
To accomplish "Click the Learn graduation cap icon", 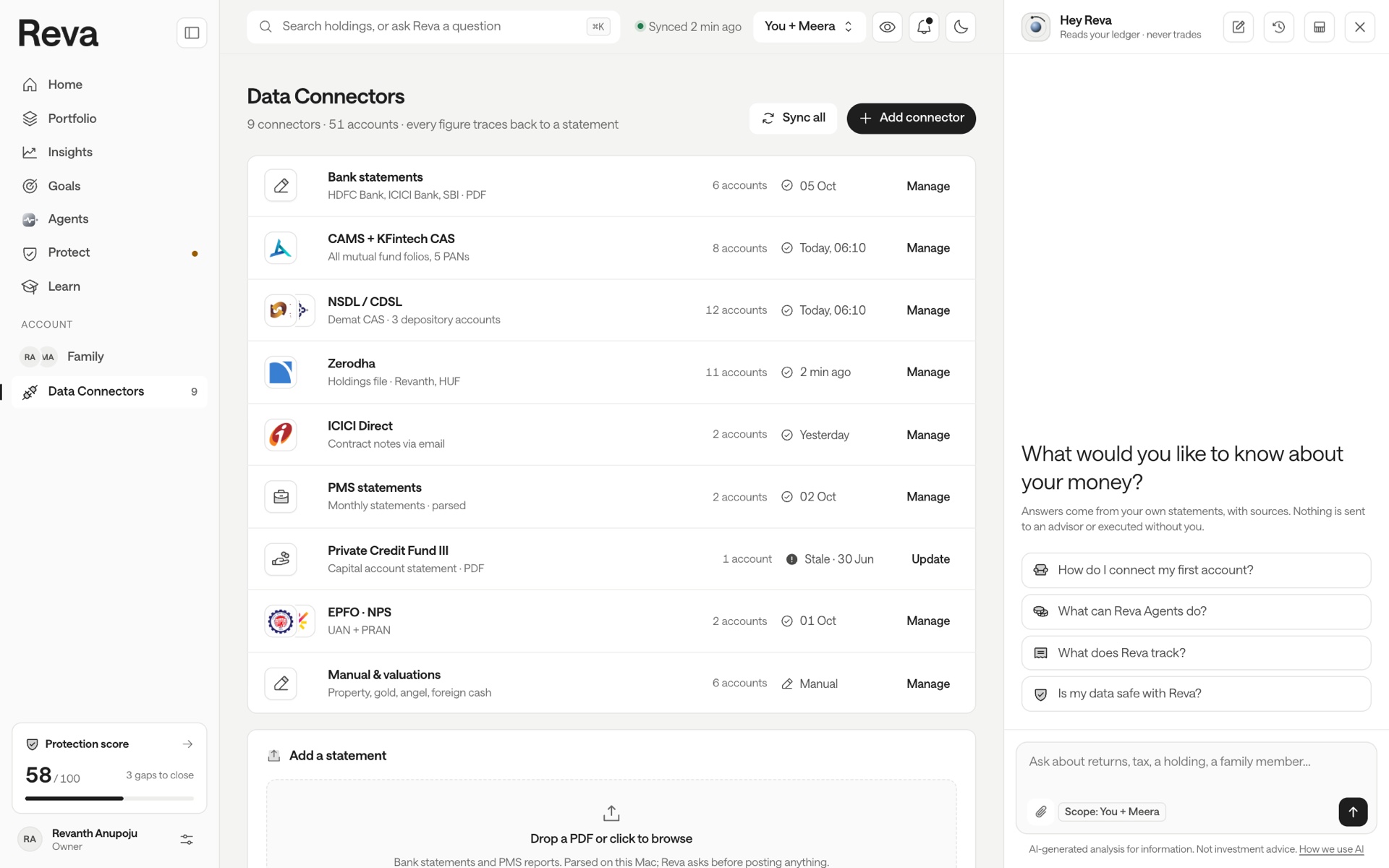I will coord(30,286).
